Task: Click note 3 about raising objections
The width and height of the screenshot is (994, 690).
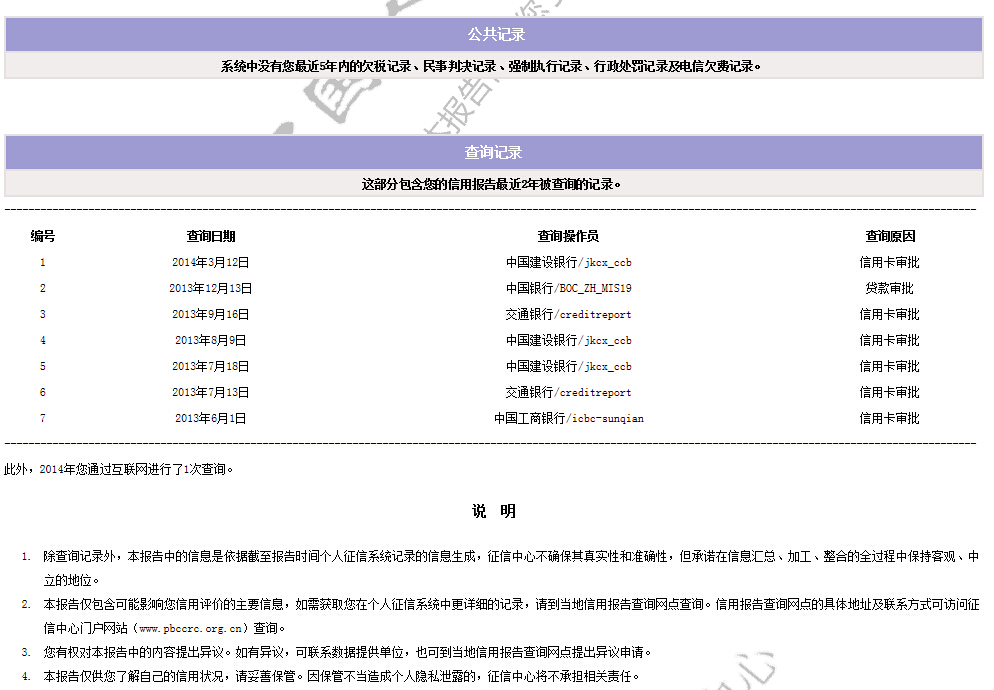Action: pyautogui.click(x=347, y=652)
